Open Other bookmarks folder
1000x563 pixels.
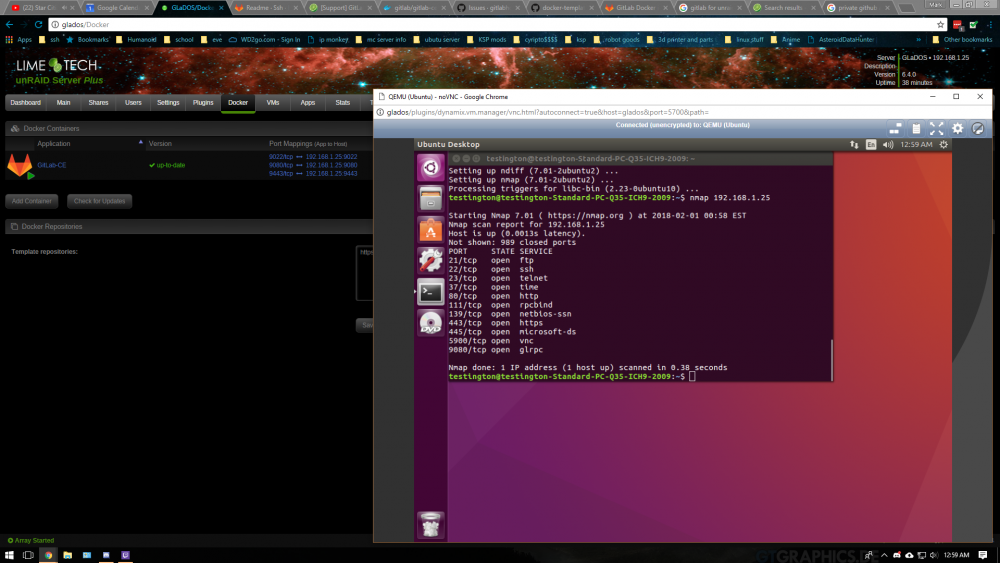tap(962, 40)
